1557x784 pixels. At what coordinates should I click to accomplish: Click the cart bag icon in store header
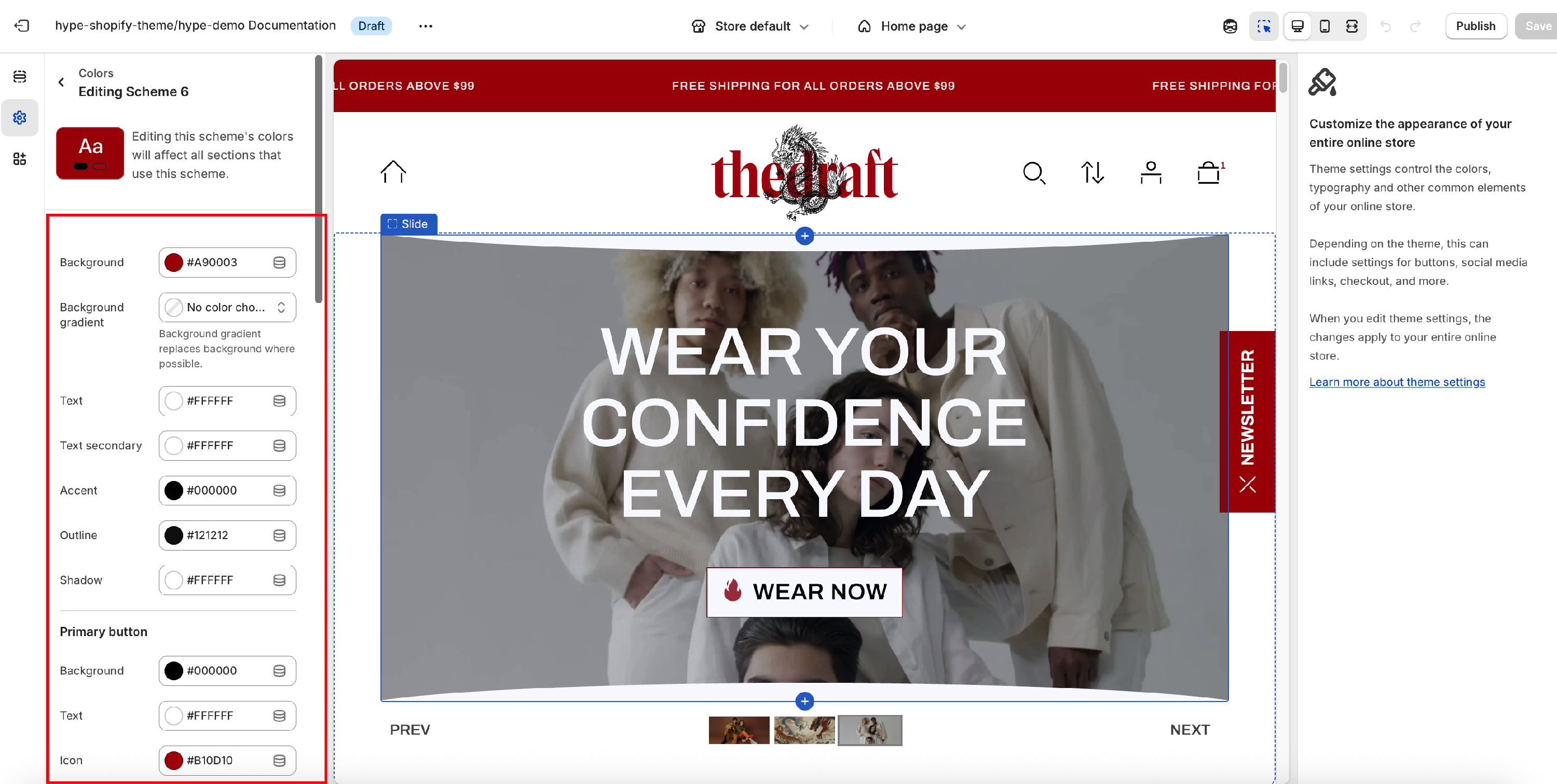pyautogui.click(x=1208, y=173)
